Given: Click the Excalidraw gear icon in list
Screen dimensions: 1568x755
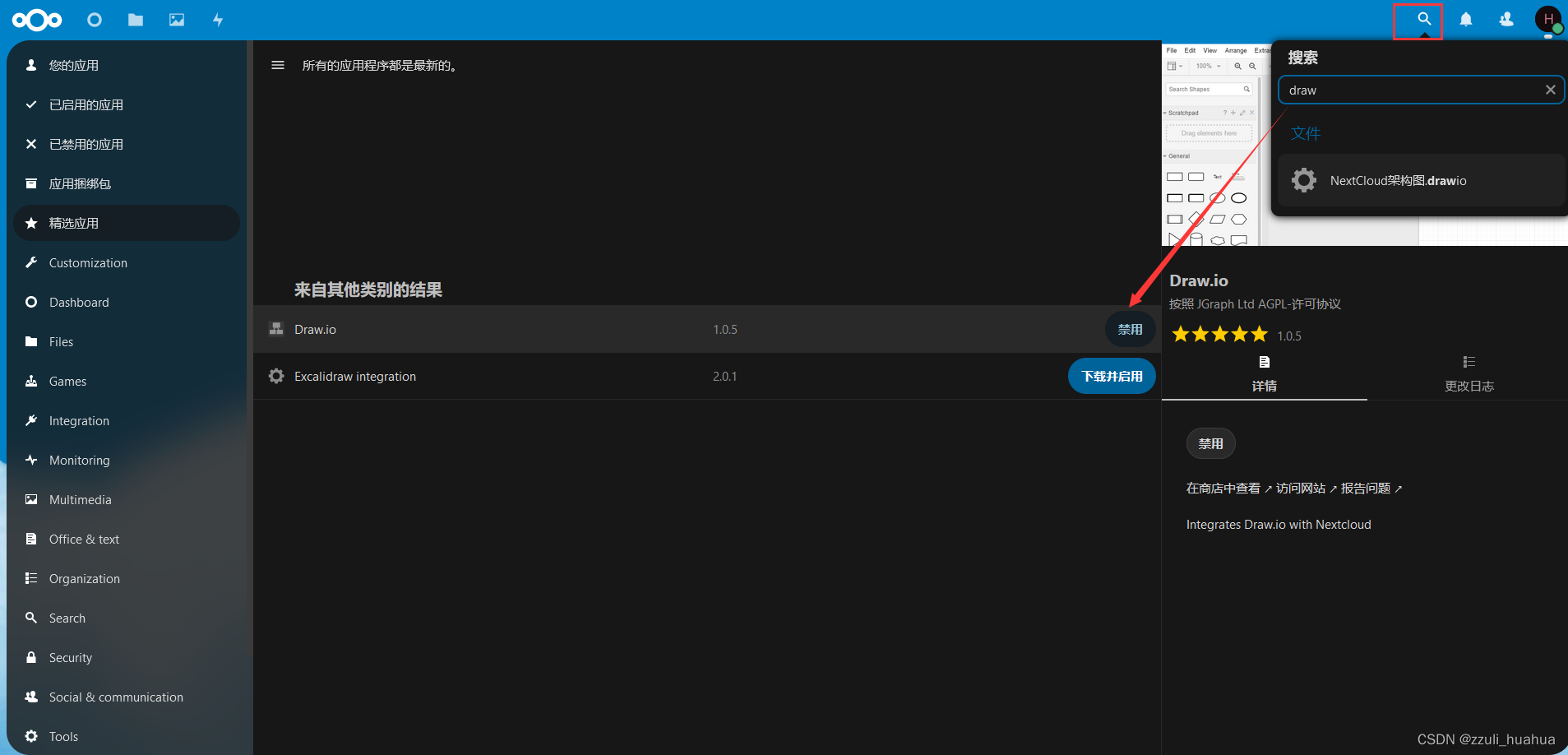Looking at the screenshot, I should click(x=276, y=376).
